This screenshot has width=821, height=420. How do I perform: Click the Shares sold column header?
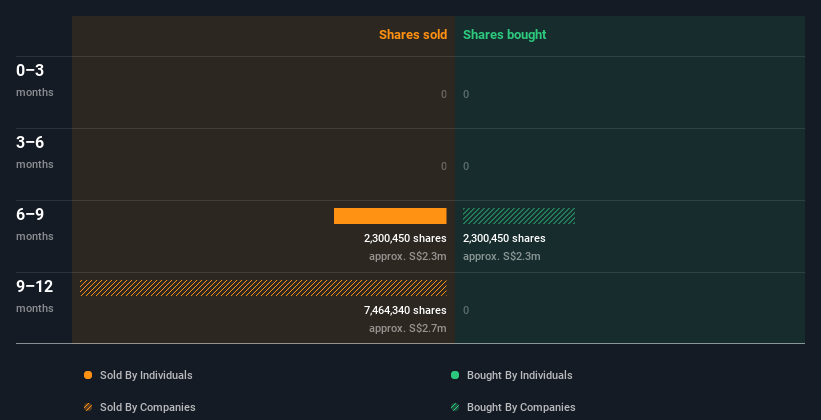point(412,35)
